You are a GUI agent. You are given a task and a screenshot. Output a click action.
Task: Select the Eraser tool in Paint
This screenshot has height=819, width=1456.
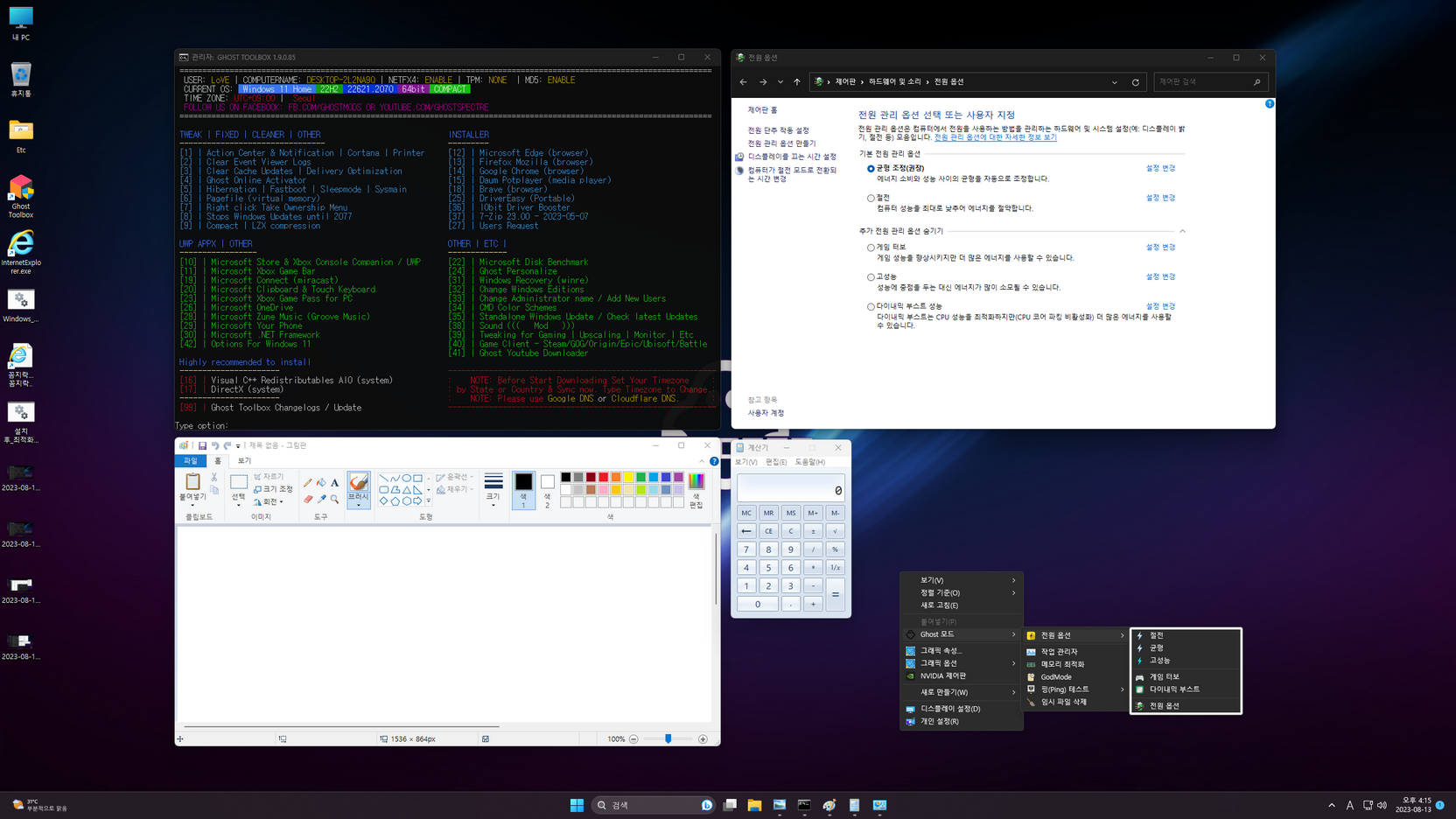pyautogui.click(x=308, y=499)
